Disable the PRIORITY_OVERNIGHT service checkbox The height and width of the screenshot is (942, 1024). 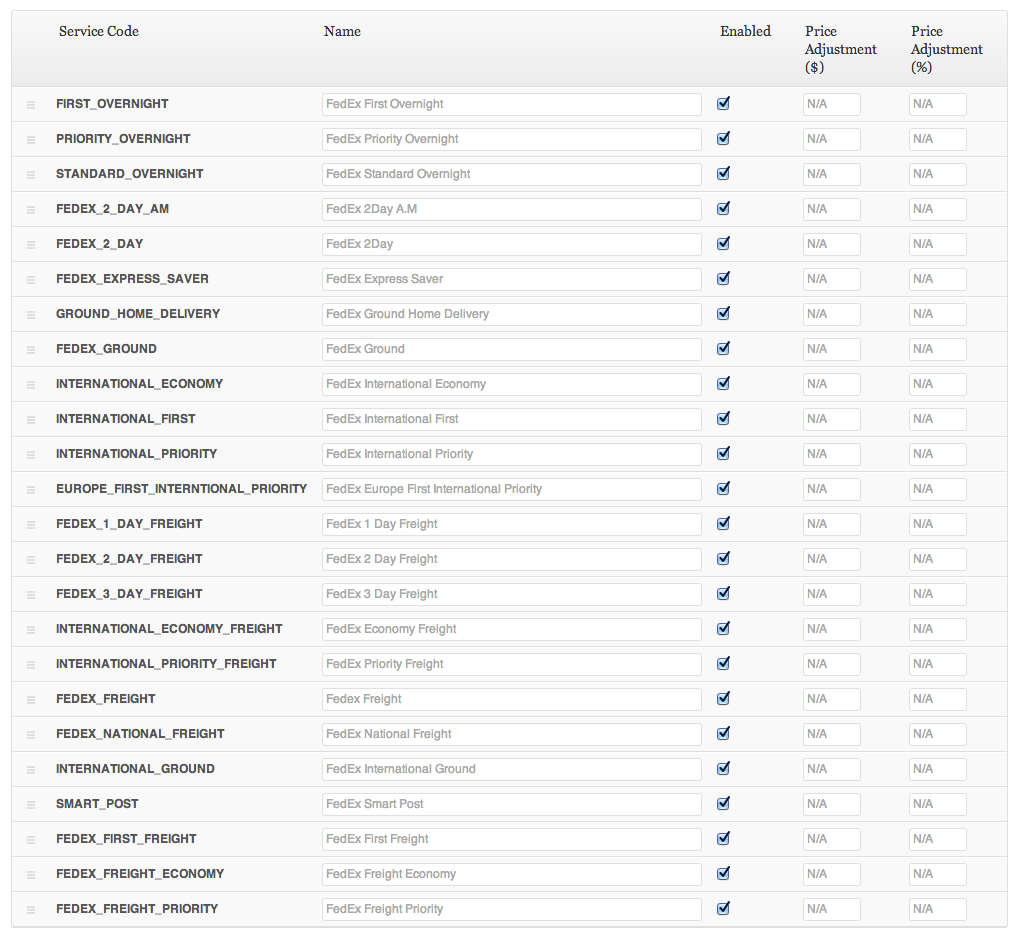coord(723,138)
